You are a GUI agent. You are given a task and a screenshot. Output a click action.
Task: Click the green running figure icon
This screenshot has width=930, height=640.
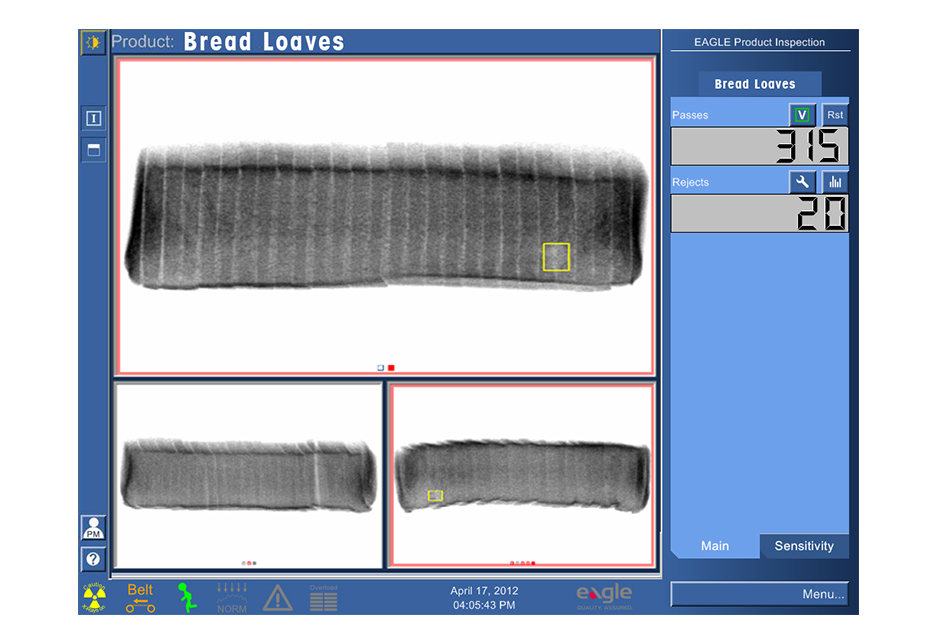pos(185,597)
